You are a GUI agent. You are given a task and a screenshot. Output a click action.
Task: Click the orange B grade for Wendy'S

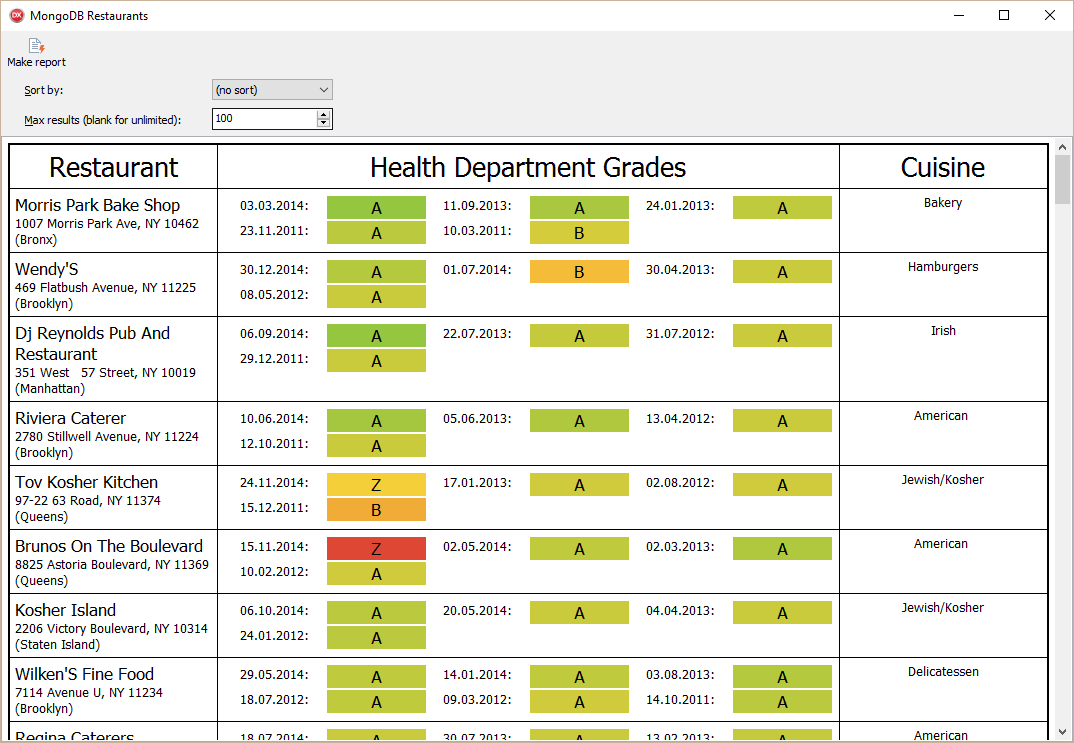(x=579, y=272)
